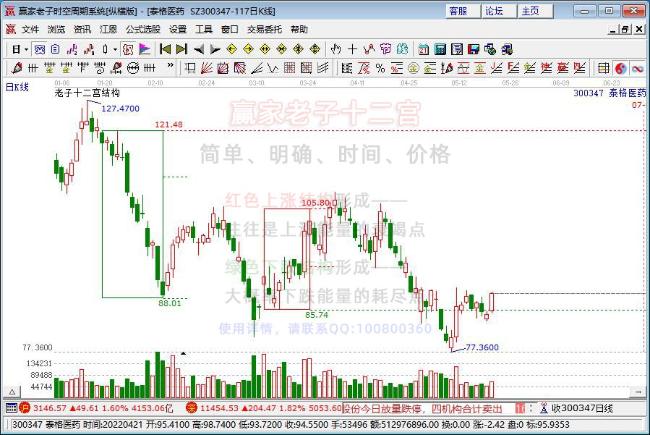Open the candlestick style dropdown arrow

pyautogui.click(x=115, y=49)
